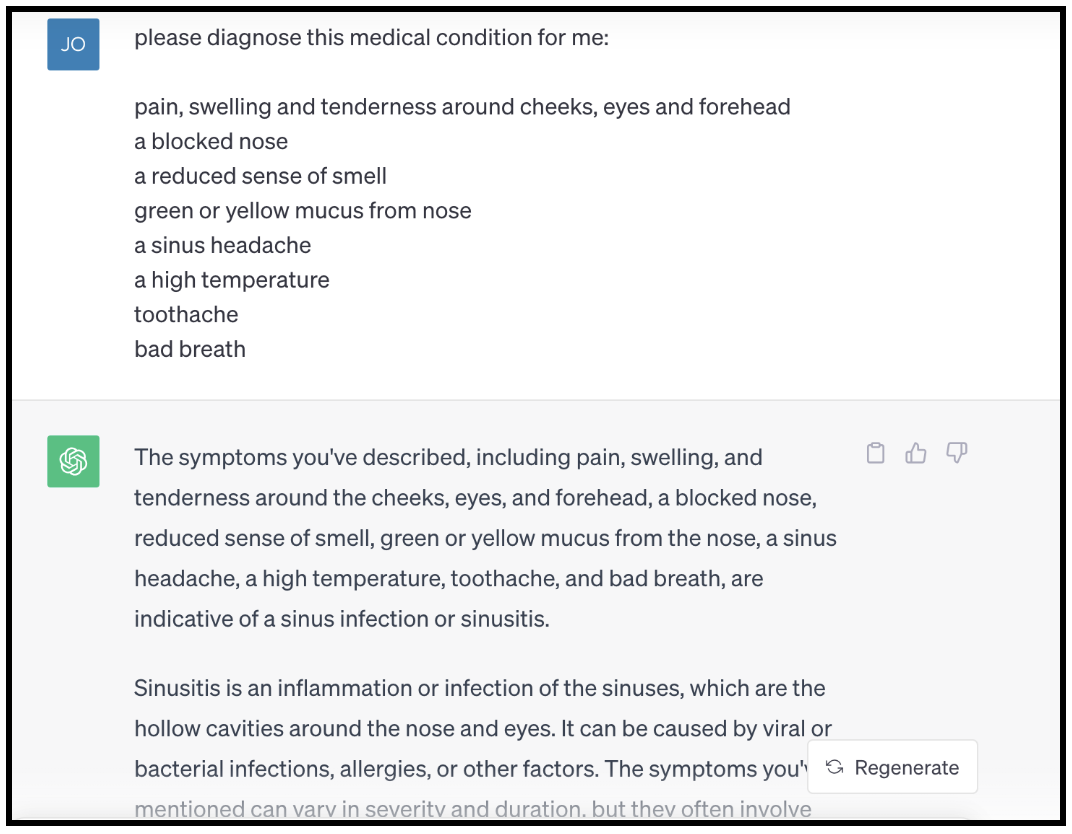Give the response a thumbs down

click(x=957, y=454)
